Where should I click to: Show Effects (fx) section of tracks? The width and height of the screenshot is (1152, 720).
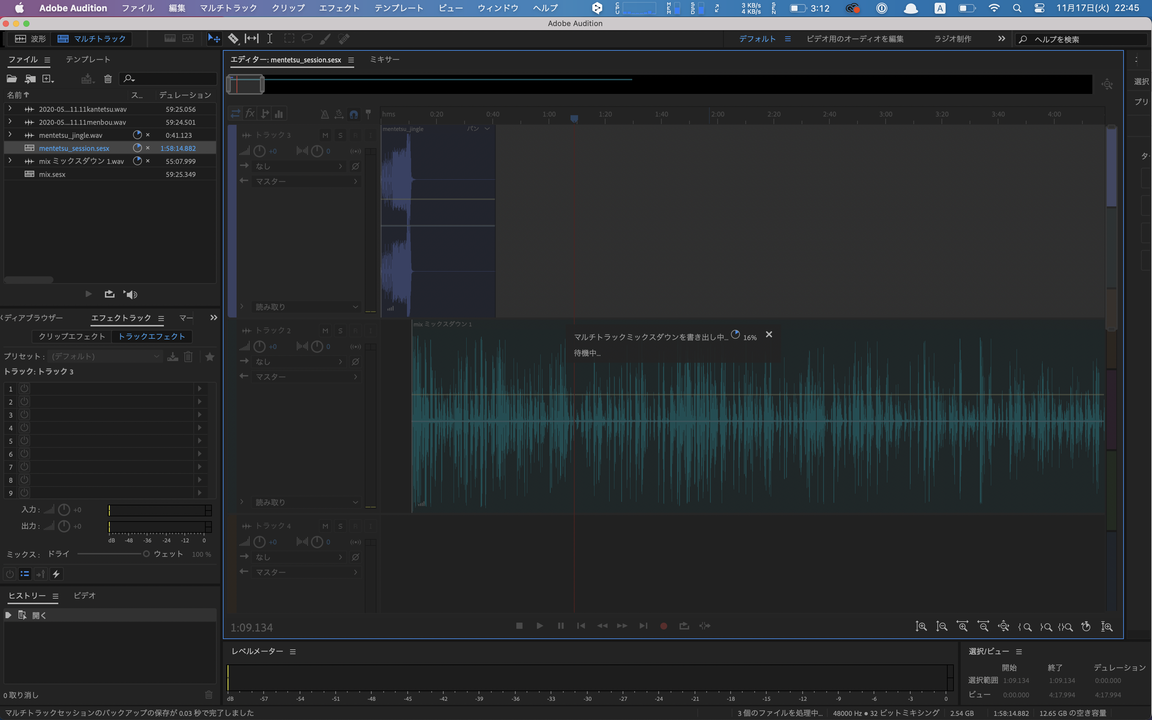point(250,114)
